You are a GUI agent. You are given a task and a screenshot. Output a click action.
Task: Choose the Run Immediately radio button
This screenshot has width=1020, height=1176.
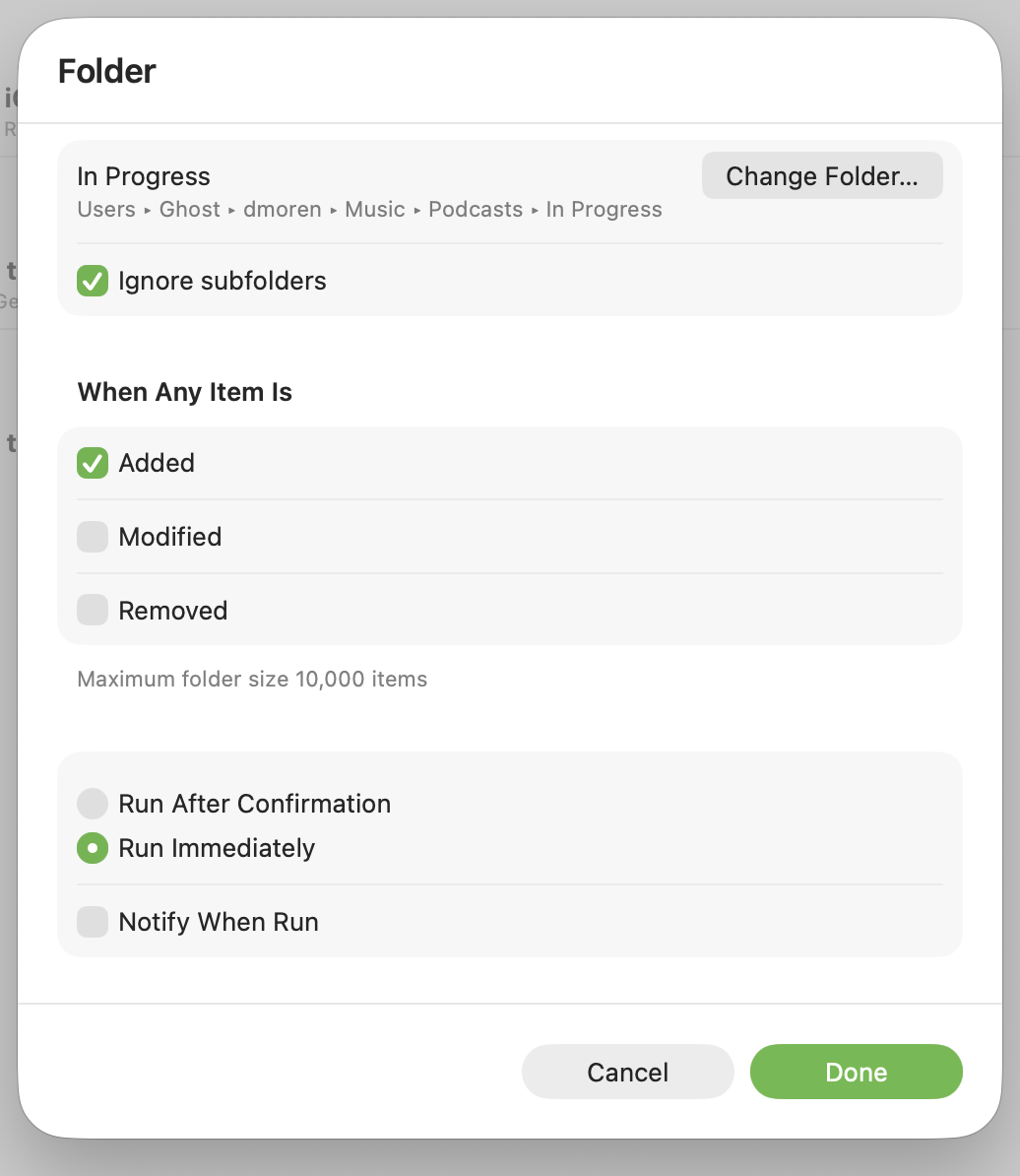click(x=93, y=848)
